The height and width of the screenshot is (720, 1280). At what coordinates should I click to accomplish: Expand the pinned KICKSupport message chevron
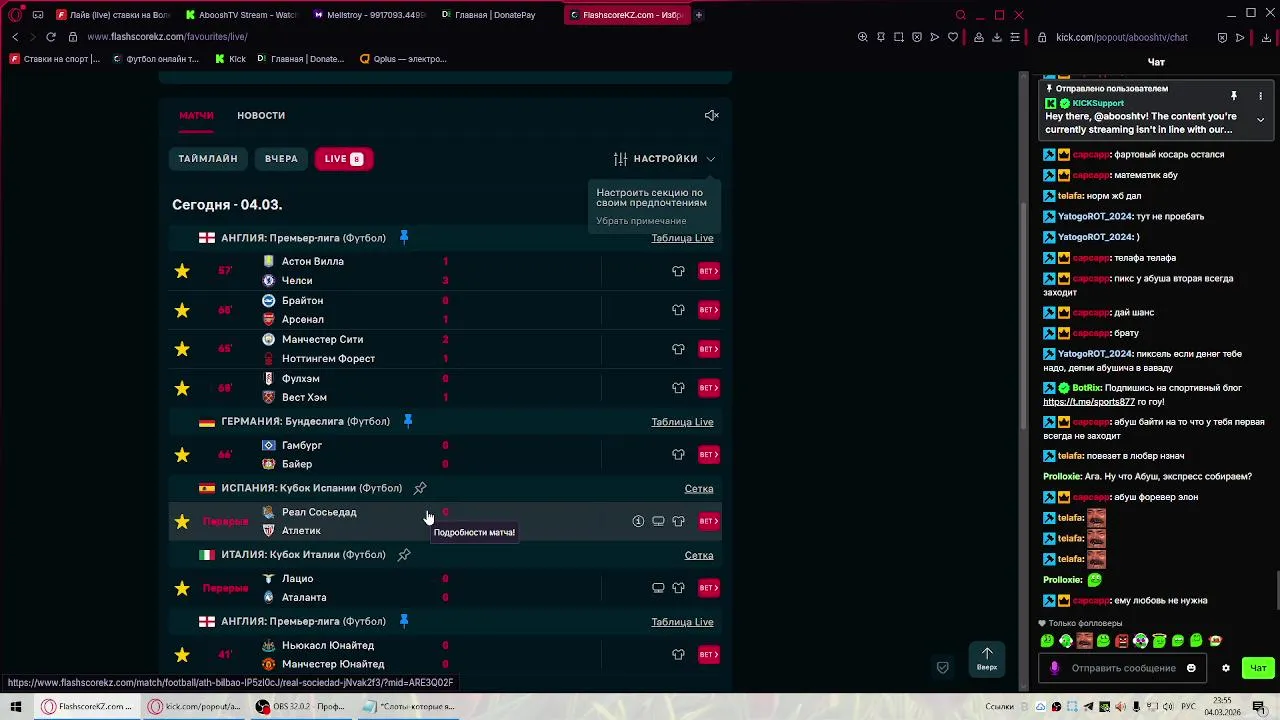[x=1260, y=119]
